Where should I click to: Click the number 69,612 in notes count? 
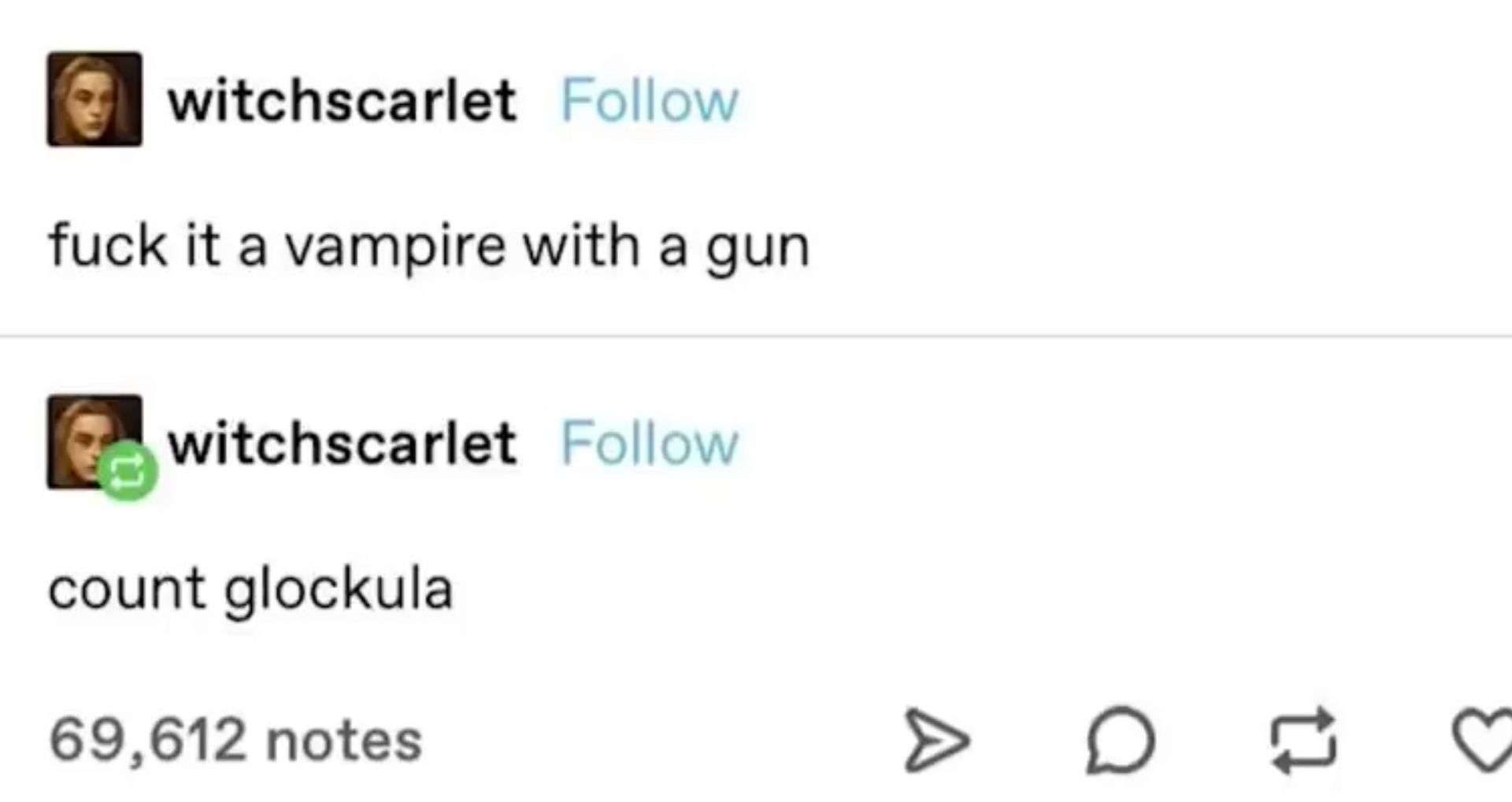(x=147, y=741)
